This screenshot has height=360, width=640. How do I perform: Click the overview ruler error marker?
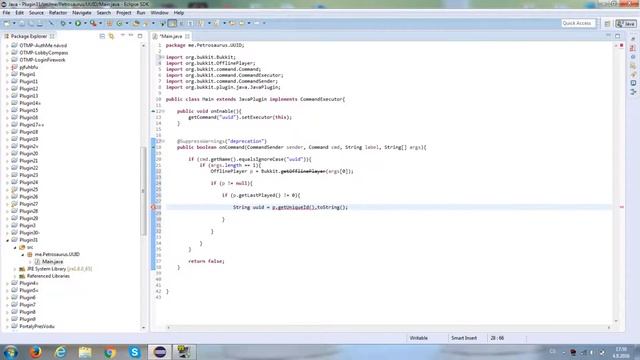pos(622,207)
